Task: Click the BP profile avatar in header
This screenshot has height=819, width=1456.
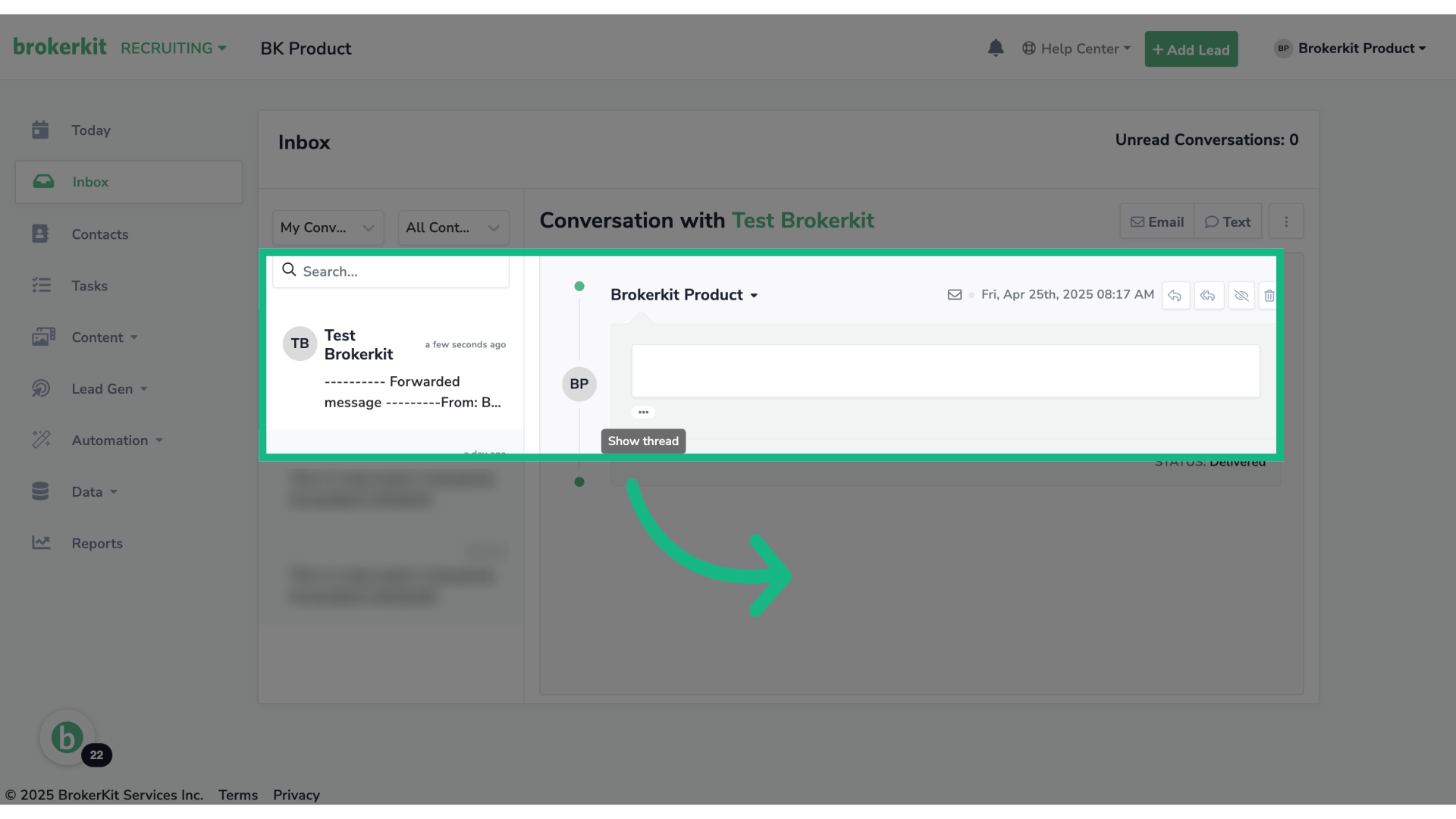Action: pos(1283,49)
